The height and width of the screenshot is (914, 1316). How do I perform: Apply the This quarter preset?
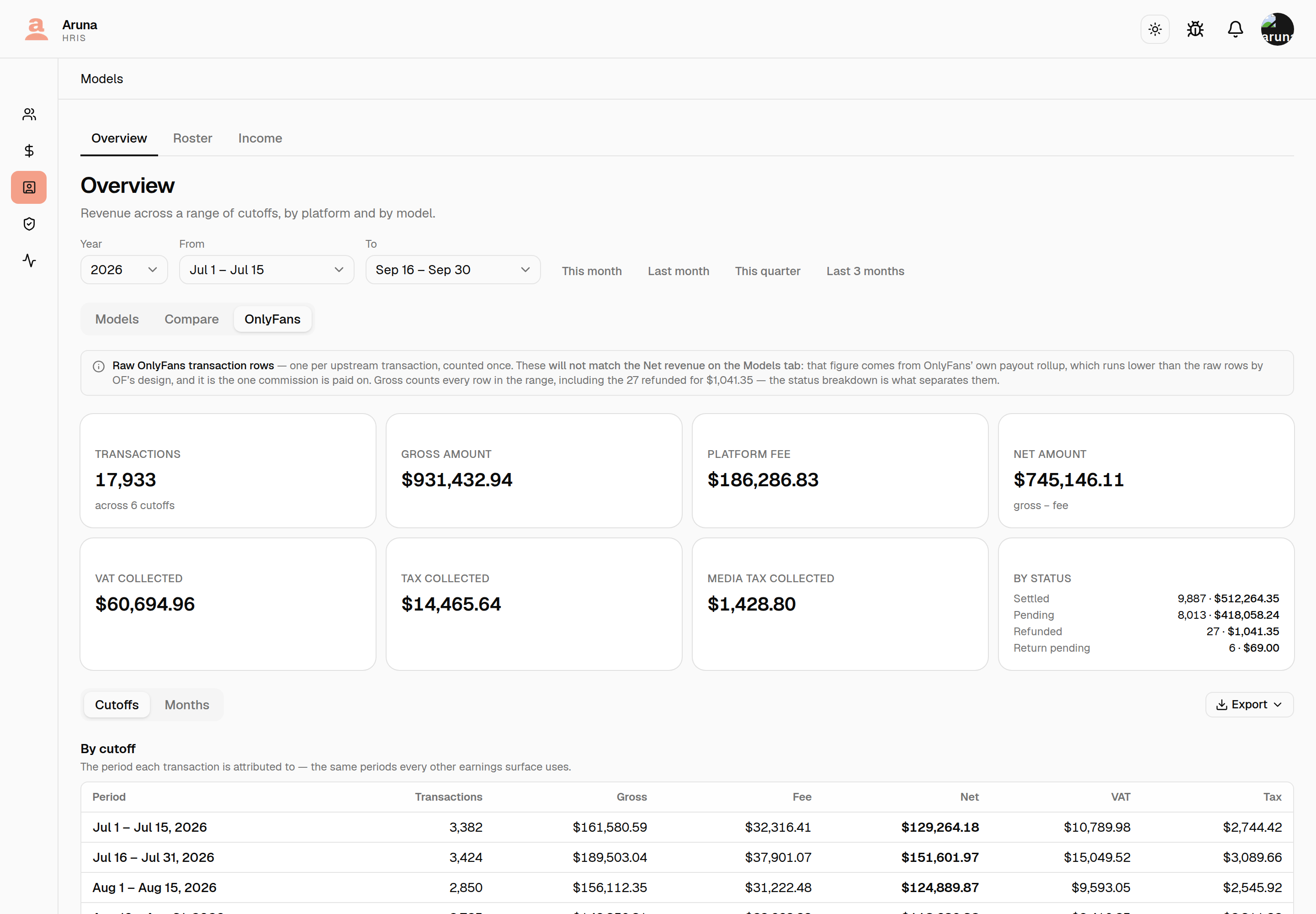click(x=767, y=271)
